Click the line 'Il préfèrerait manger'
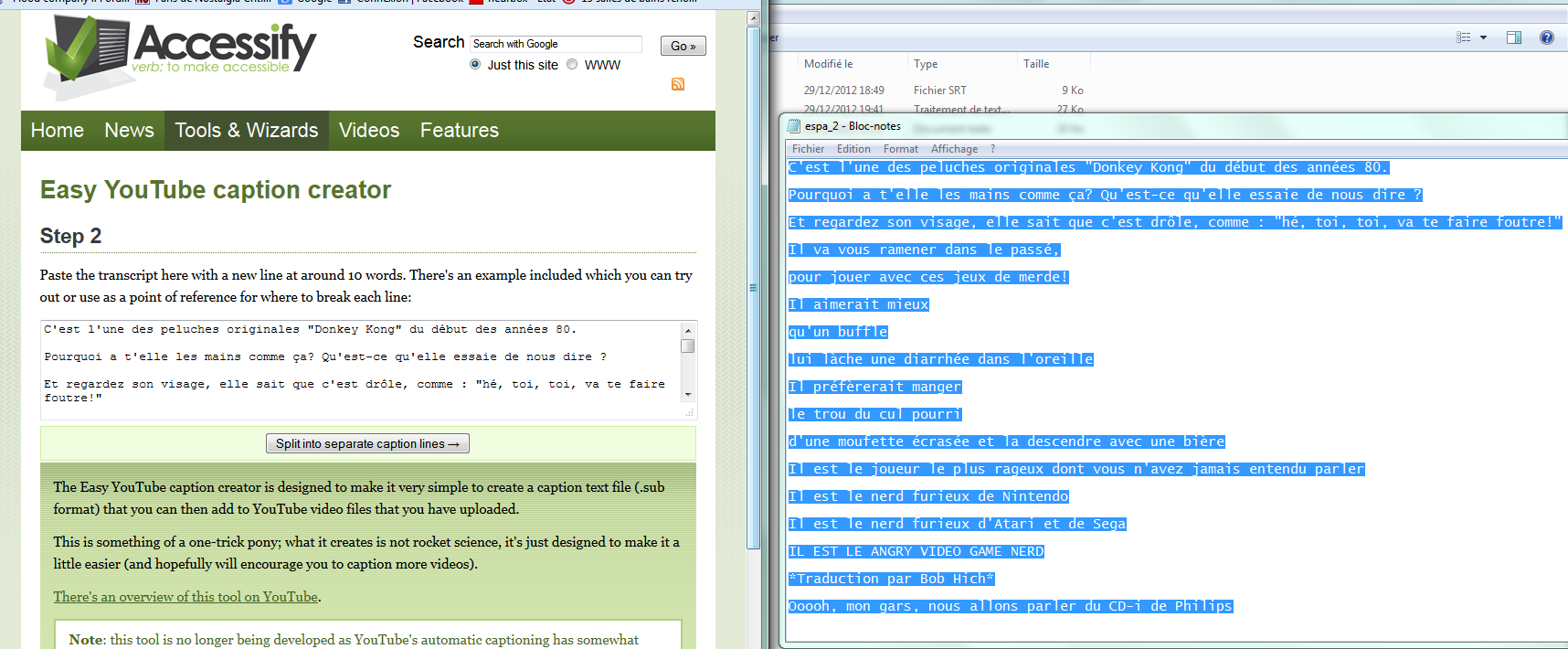 pos(875,387)
